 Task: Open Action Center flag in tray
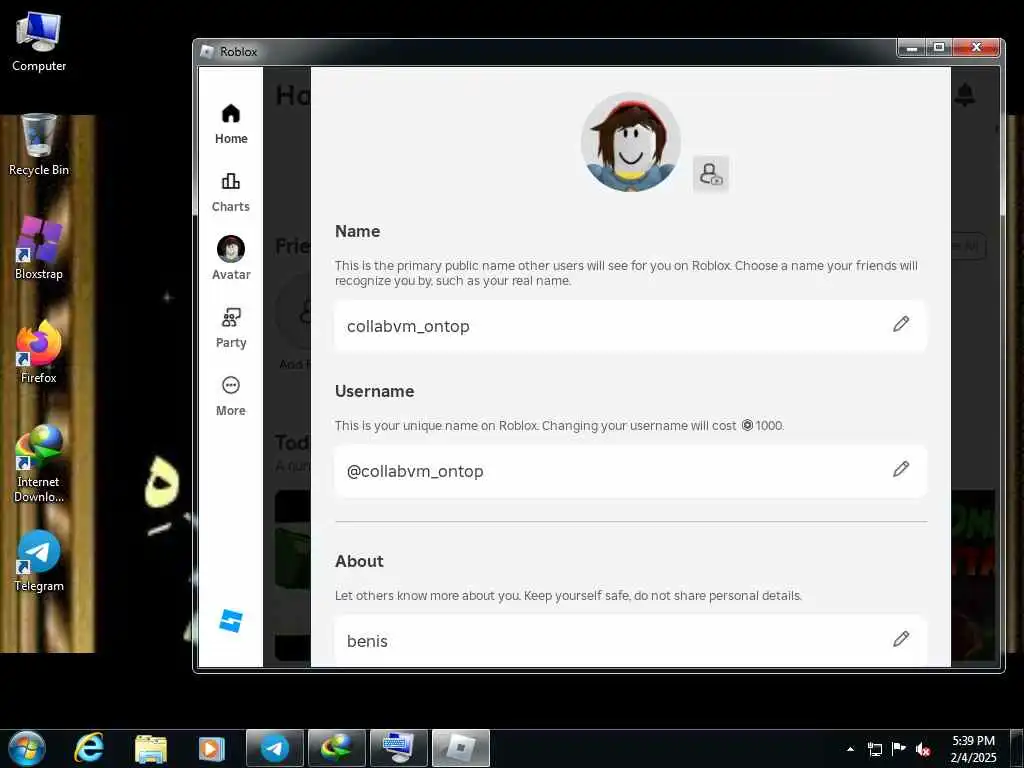(x=899, y=748)
